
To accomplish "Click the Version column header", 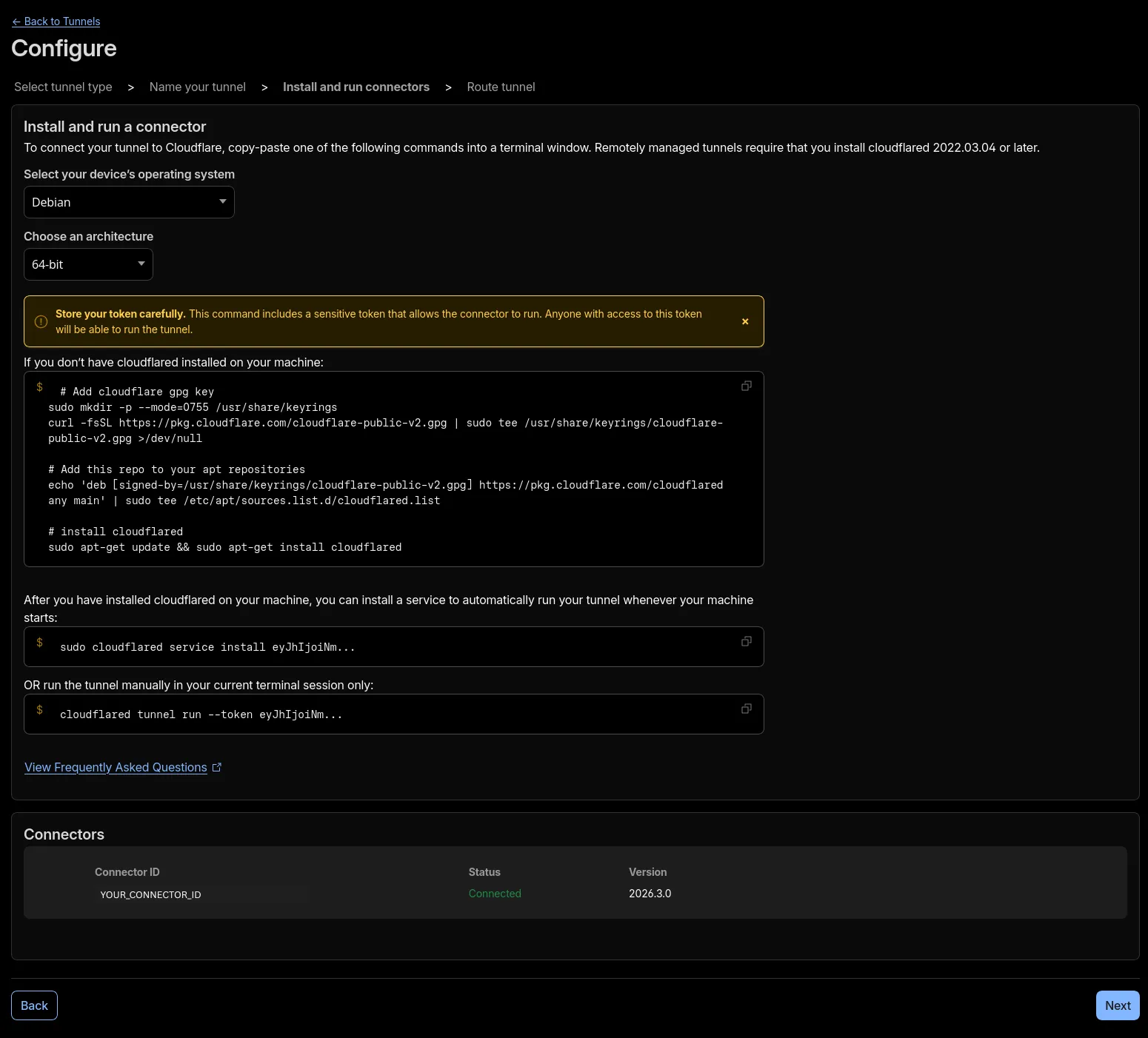I will (x=647, y=872).
